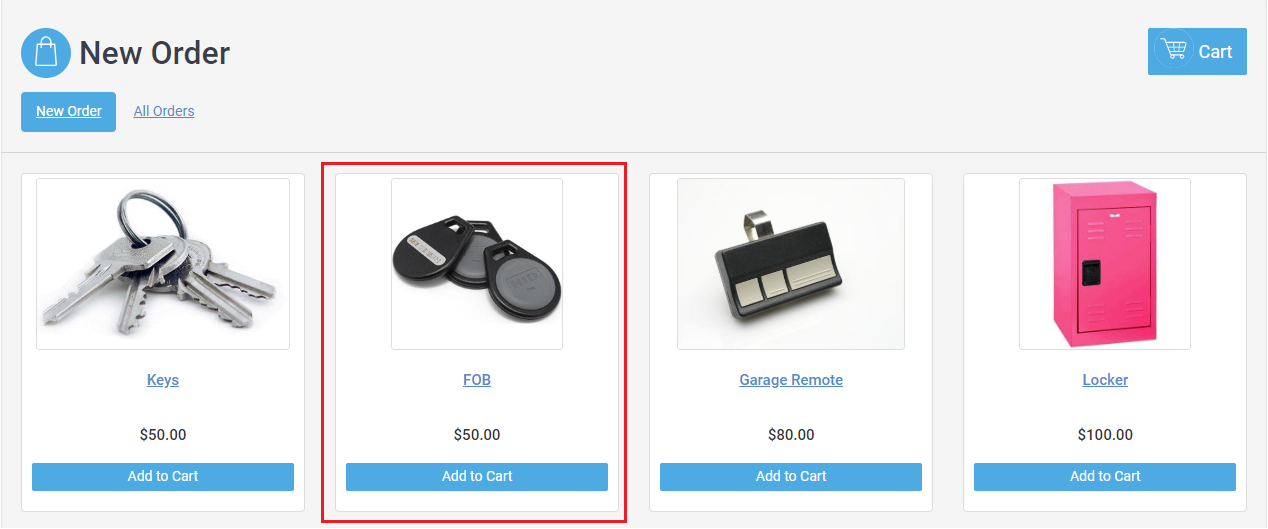Open the FOB product link

pyautogui.click(x=477, y=380)
